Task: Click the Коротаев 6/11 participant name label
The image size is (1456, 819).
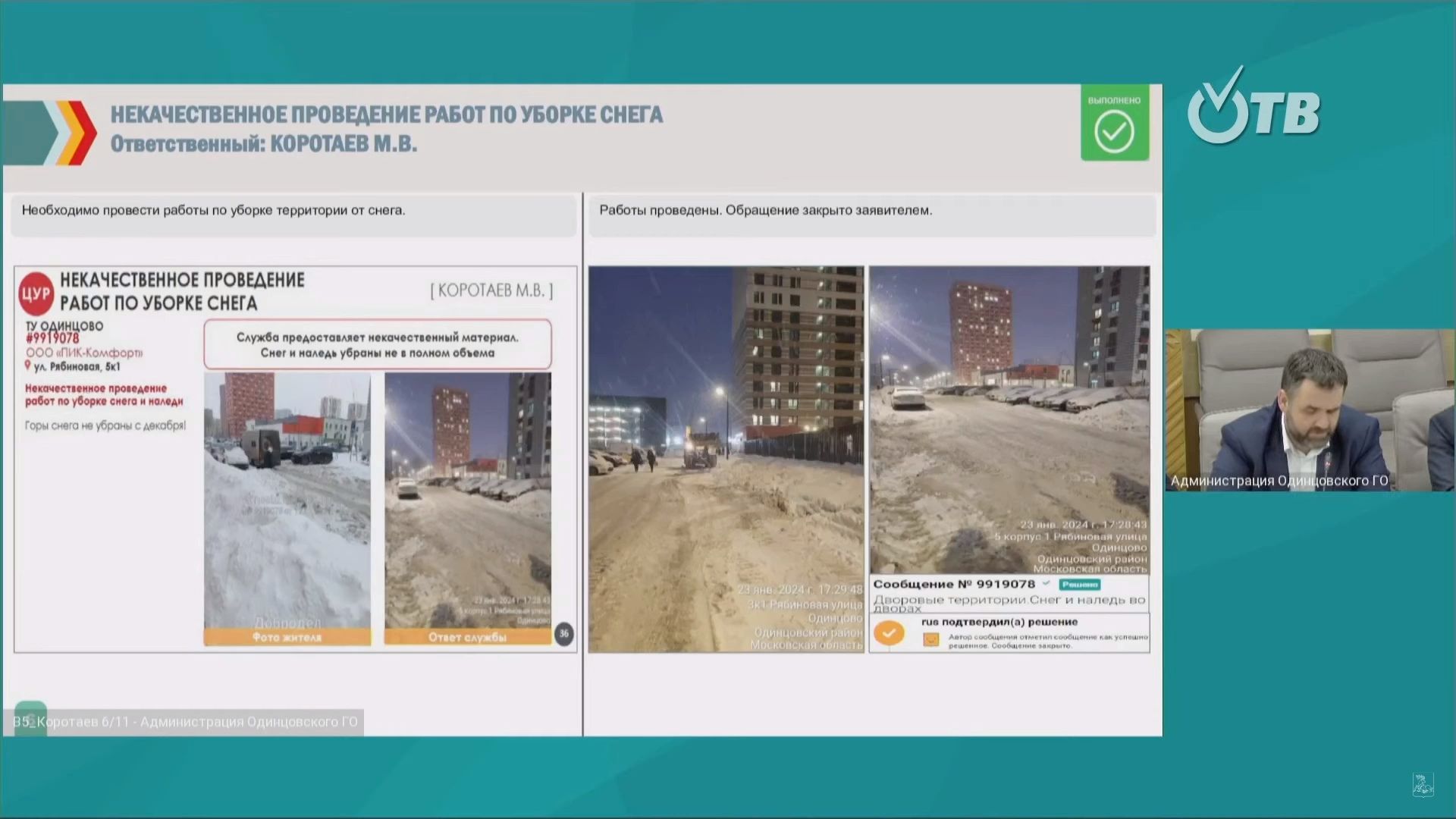Action: tap(186, 722)
